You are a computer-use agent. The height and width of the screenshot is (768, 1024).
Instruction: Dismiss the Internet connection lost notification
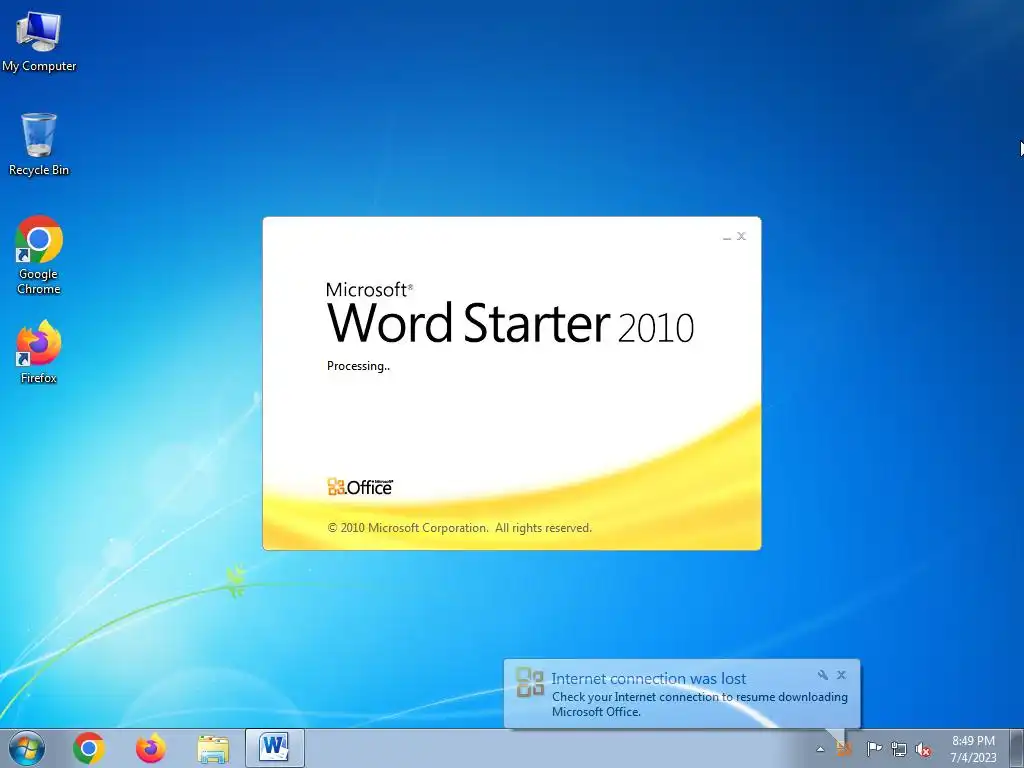click(841, 675)
